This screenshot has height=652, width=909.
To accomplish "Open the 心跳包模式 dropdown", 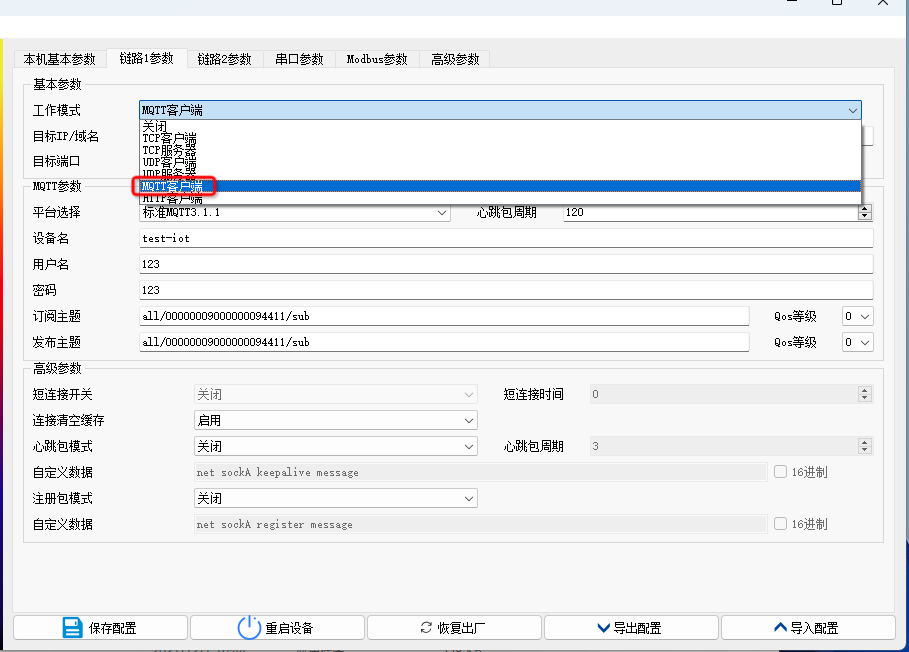I will [469, 445].
